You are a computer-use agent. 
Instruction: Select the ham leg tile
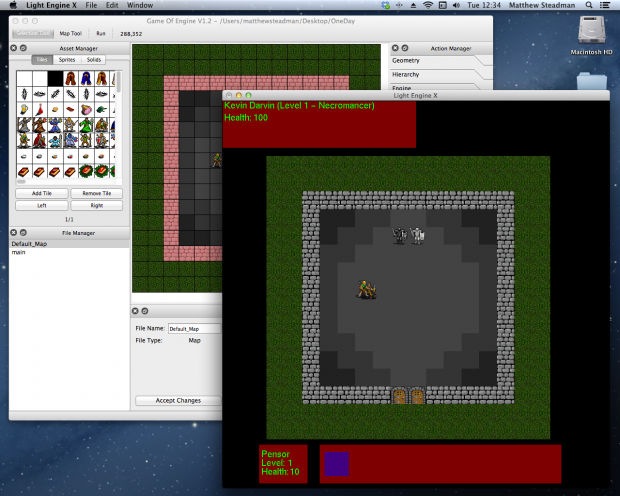(86, 109)
